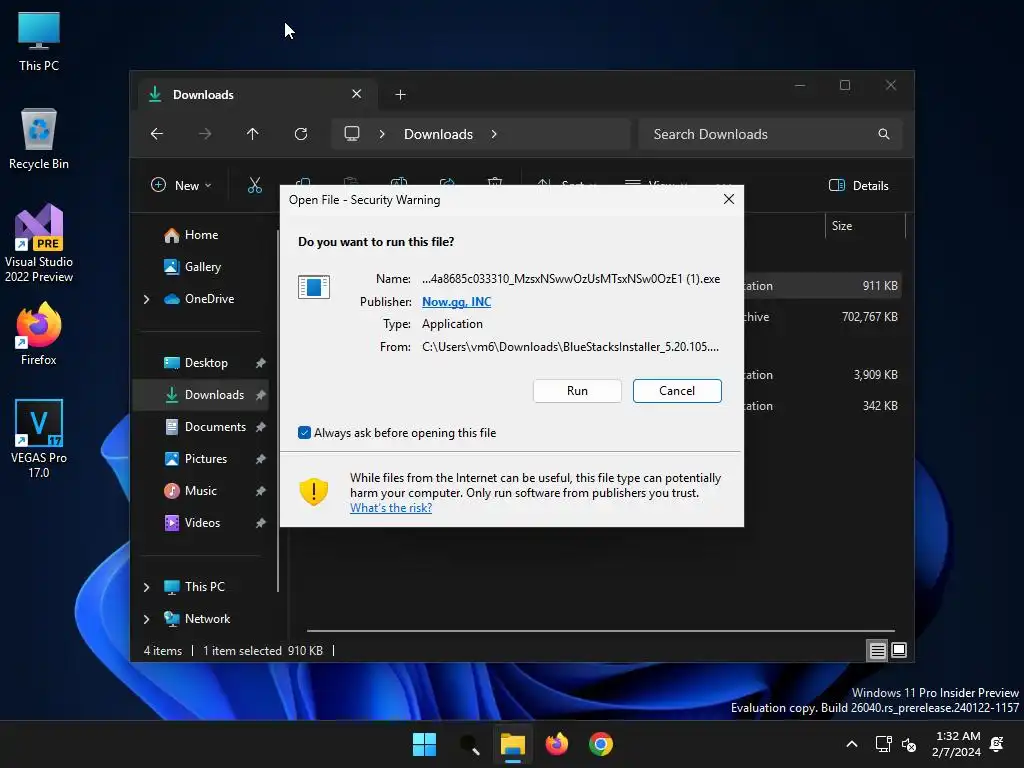Refresh the Downloads folder
Image resolution: width=1024 pixels, height=768 pixels.
click(x=301, y=134)
